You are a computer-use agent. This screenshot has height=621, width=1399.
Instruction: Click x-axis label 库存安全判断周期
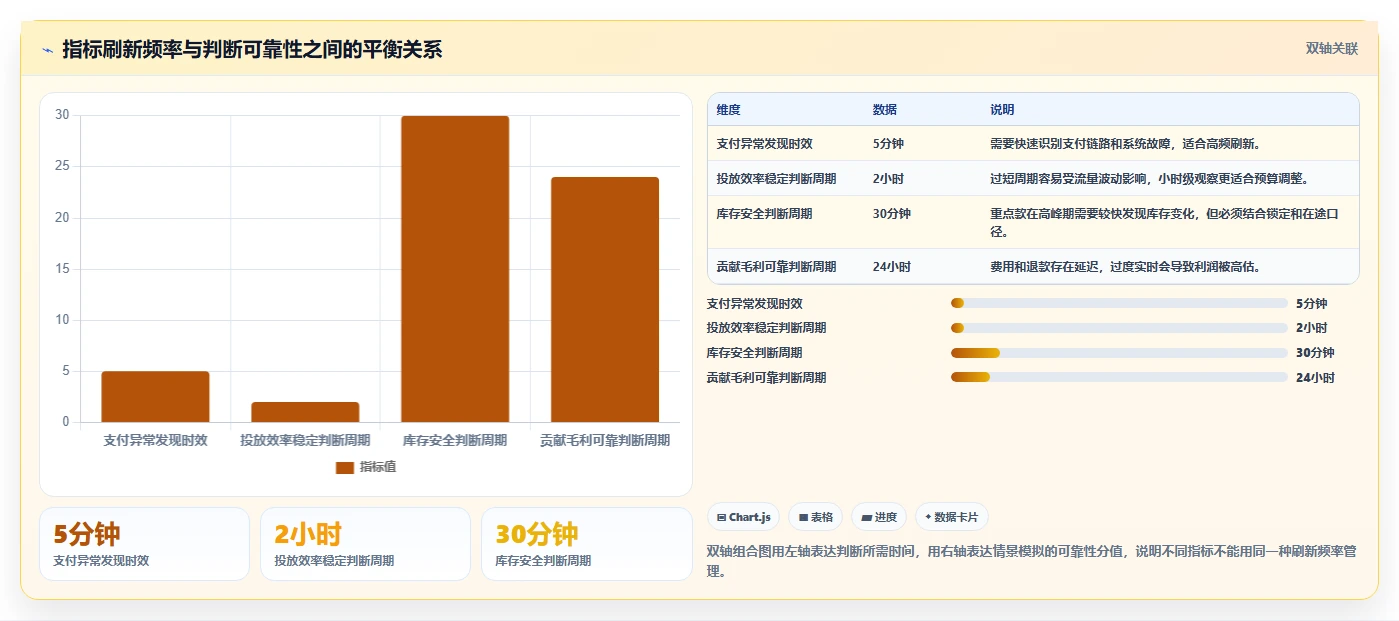pyautogui.click(x=455, y=440)
